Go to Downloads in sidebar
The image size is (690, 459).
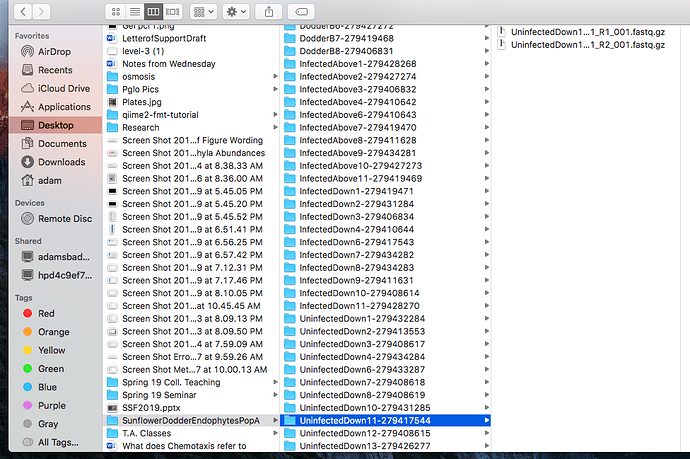[x=61, y=162]
